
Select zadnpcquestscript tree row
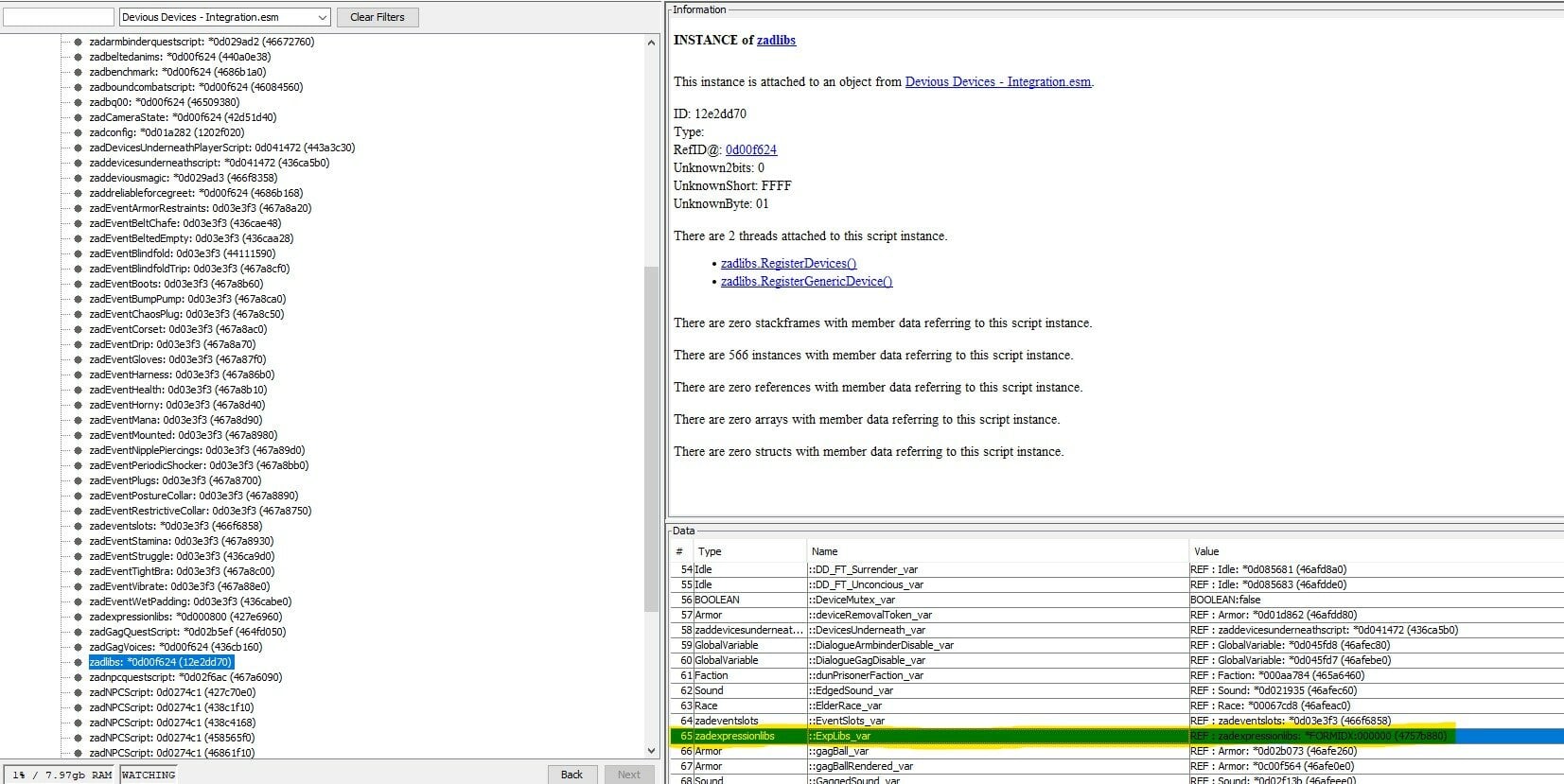[x=185, y=677]
